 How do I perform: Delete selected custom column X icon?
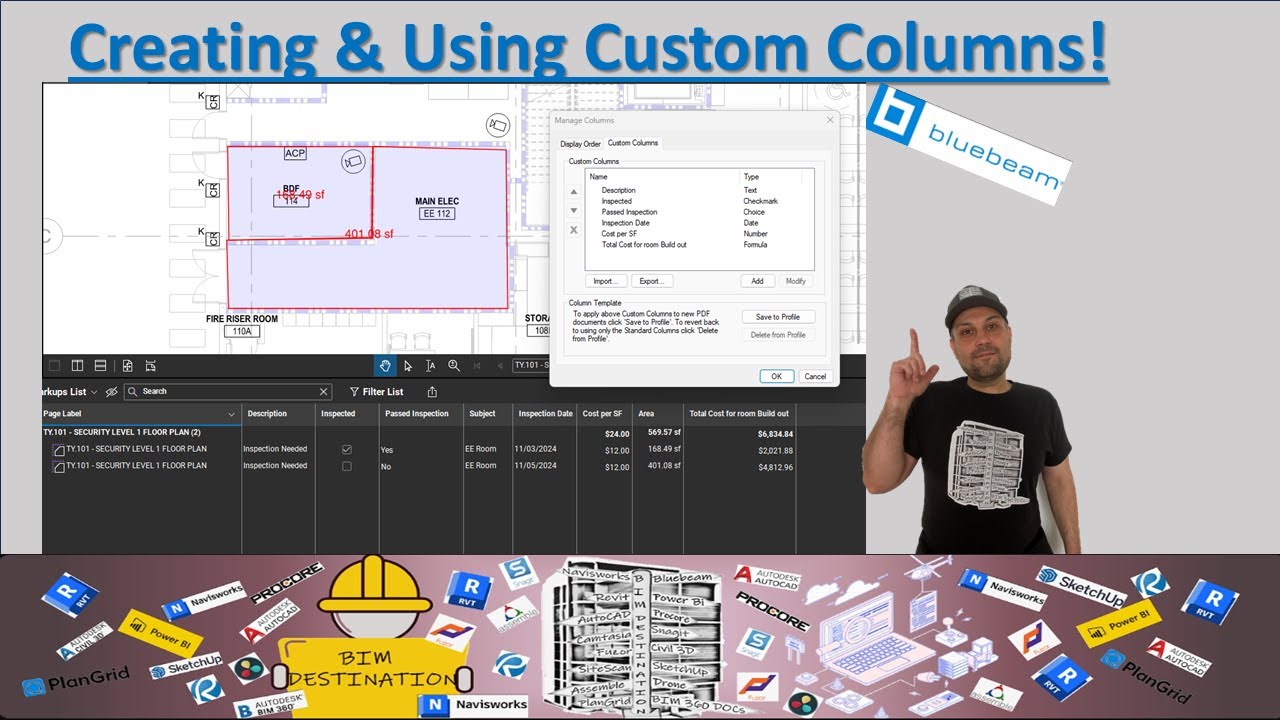pyautogui.click(x=574, y=230)
